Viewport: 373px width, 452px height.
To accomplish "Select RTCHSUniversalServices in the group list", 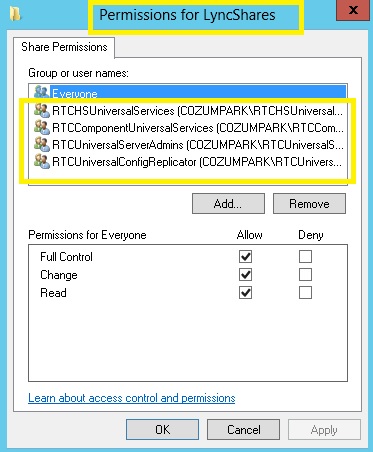I will (x=188, y=111).
